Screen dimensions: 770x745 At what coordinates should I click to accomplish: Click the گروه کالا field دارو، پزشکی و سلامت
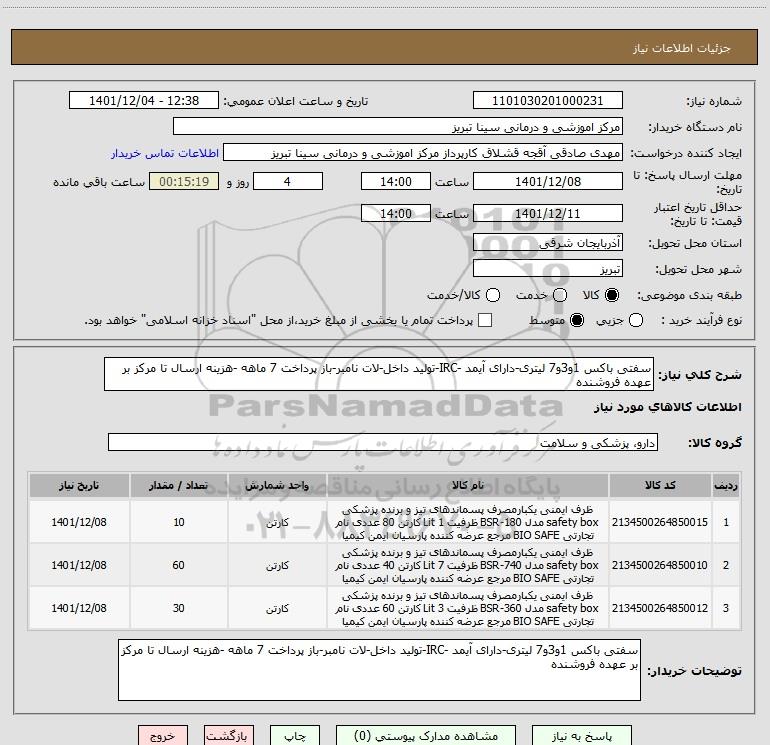383,442
